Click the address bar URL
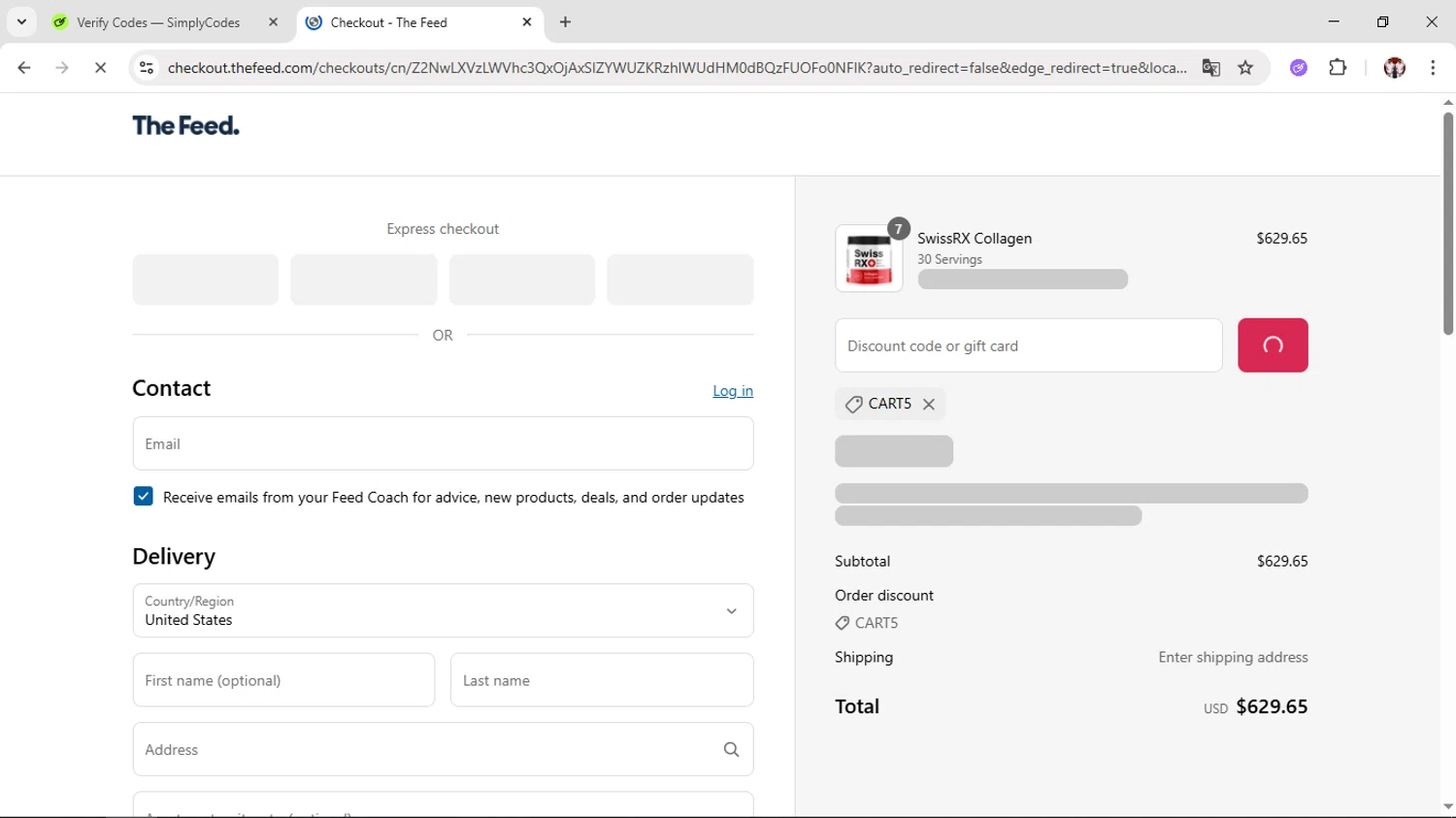1456x818 pixels. click(x=677, y=68)
